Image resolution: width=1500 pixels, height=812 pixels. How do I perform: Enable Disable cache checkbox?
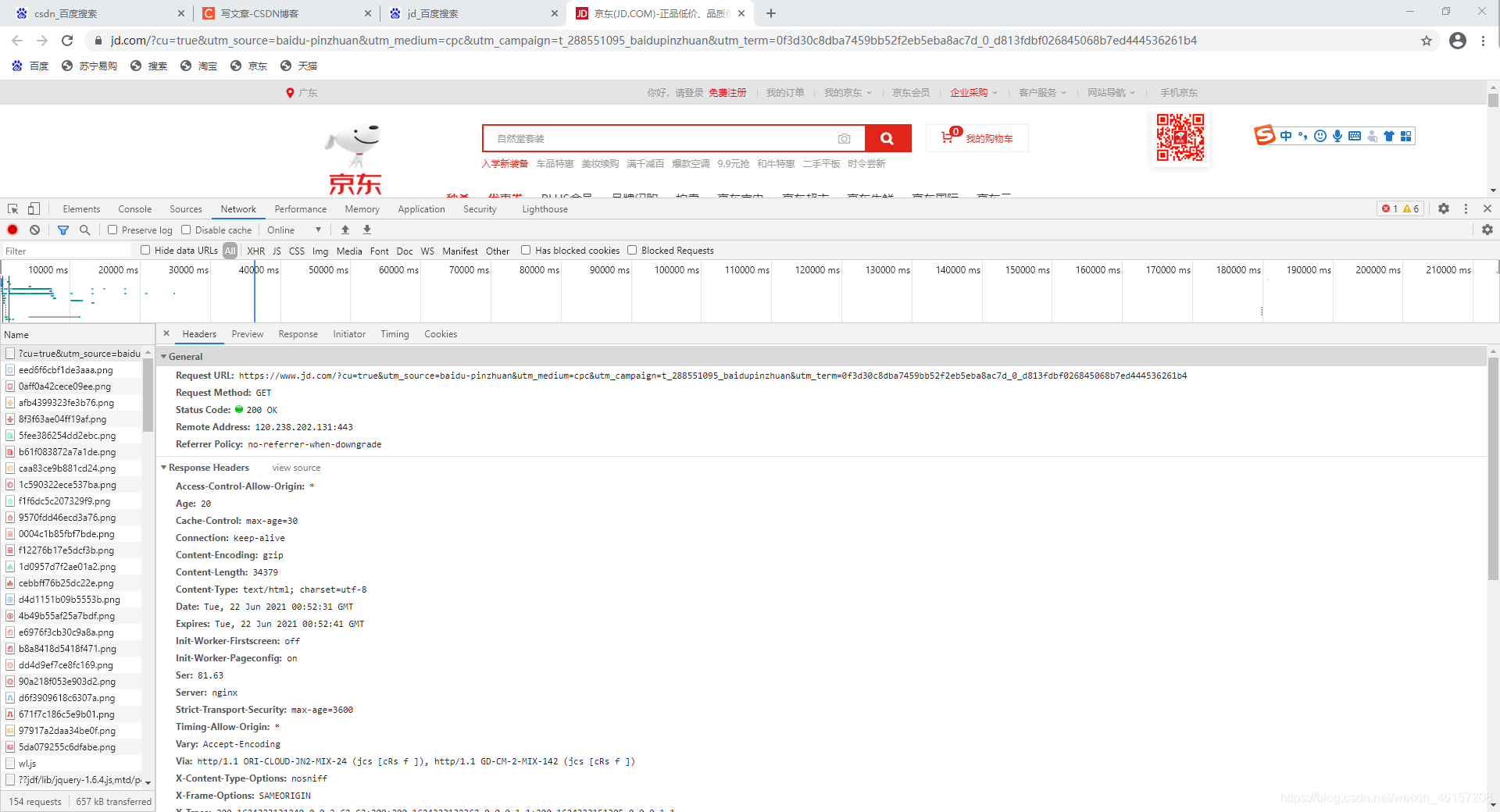[186, 230]
